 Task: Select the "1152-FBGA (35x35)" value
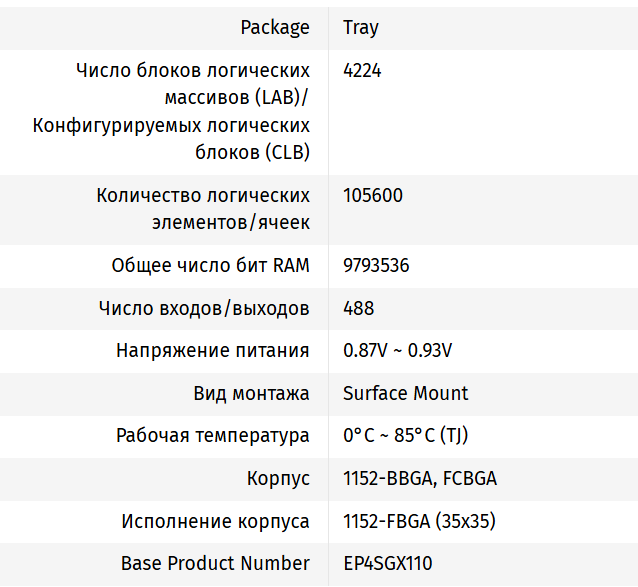(419, 521)
